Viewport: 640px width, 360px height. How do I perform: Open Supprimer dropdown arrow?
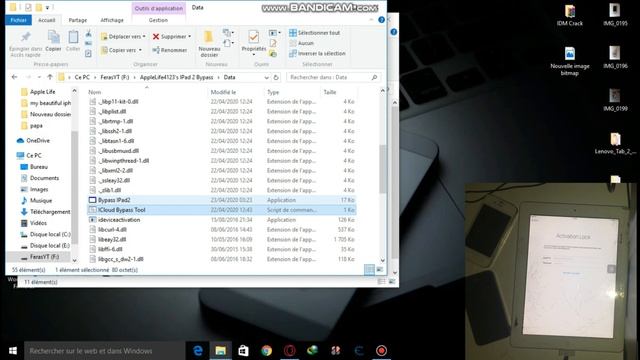189,37
